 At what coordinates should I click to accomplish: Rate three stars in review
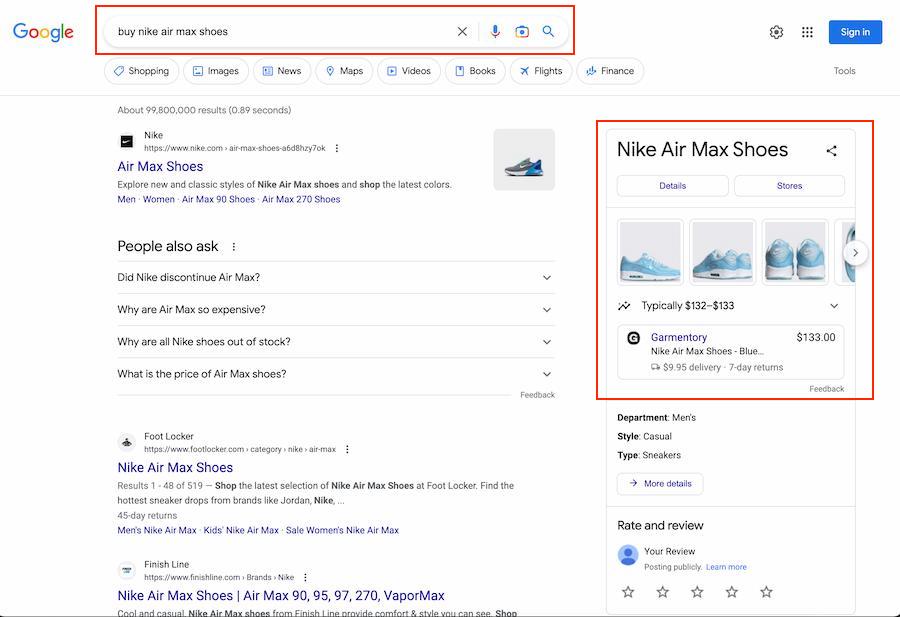click(x=697, y=592)
